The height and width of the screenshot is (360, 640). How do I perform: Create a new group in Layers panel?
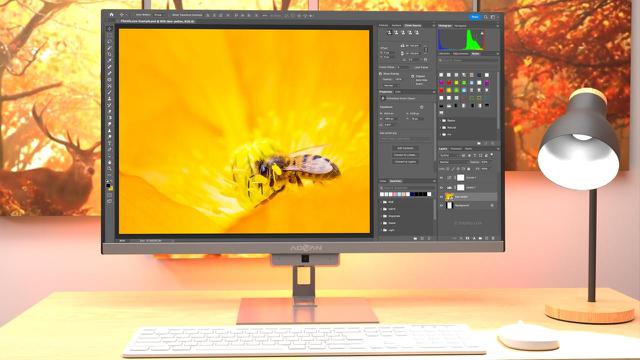[480, 238]
